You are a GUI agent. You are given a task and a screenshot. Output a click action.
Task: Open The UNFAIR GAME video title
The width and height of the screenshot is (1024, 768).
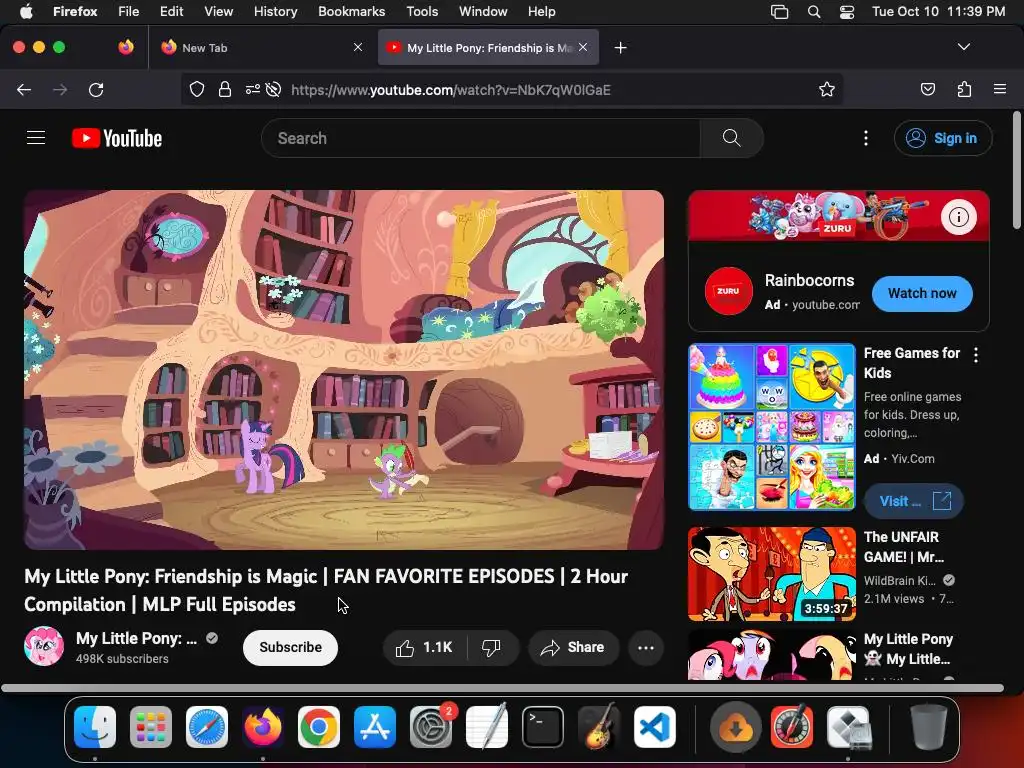pyautogui.click(x=904, y=547)
